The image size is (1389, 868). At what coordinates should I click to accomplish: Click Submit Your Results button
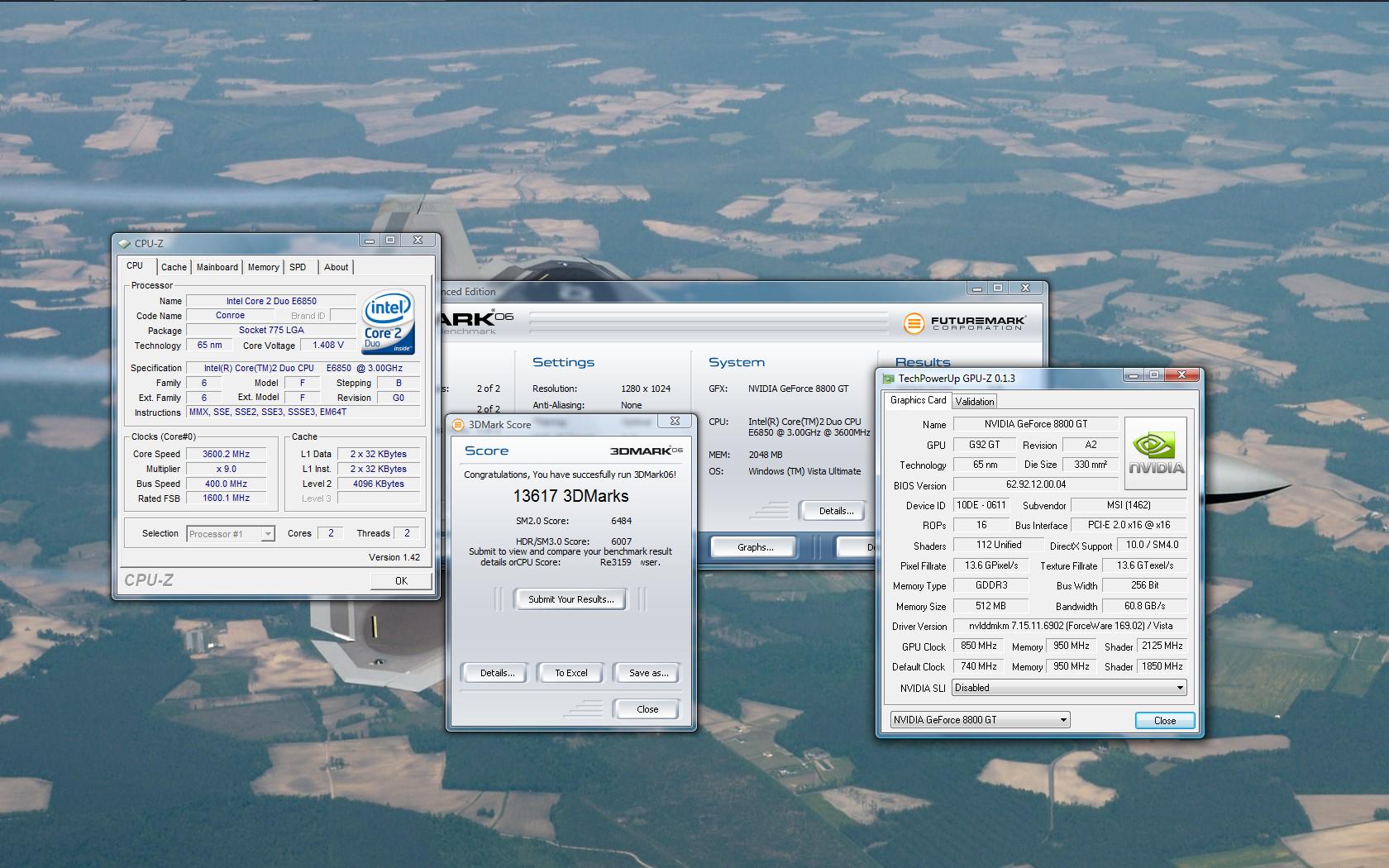click(x=571, y=599)
